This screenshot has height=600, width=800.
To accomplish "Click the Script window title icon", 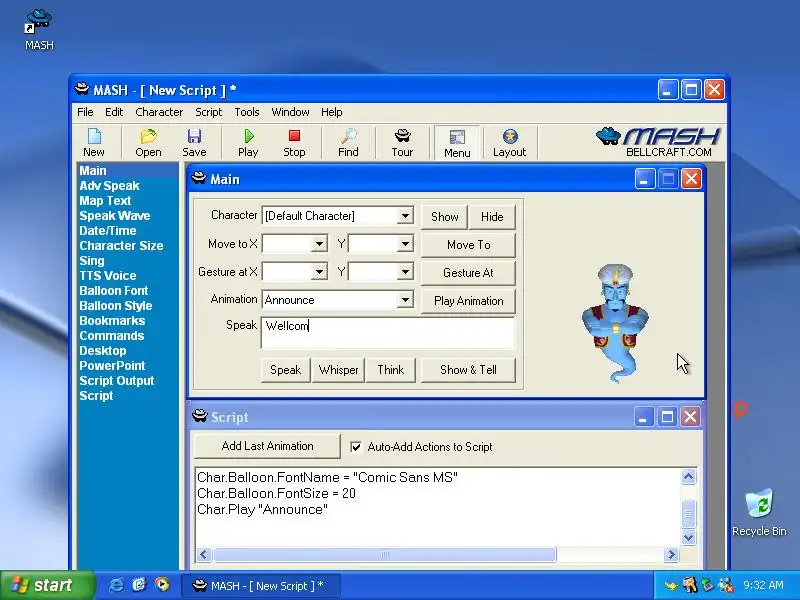I will click(199, 416).
